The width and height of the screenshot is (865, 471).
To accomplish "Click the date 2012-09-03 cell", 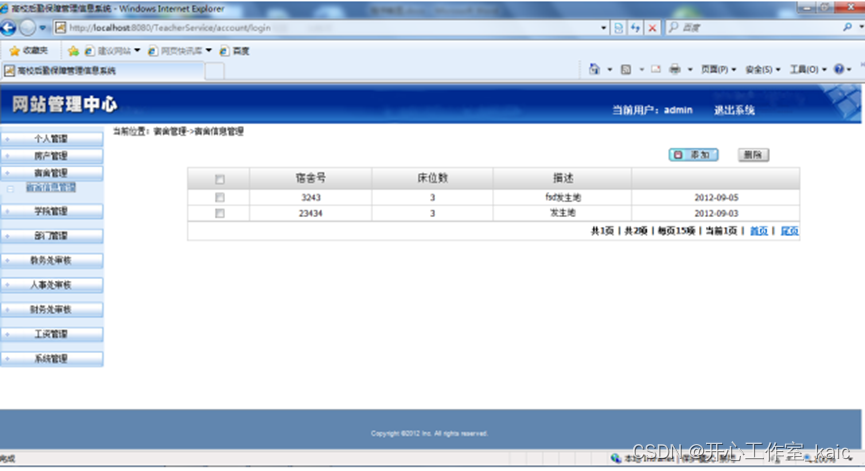I will click(x=716, y=213).
